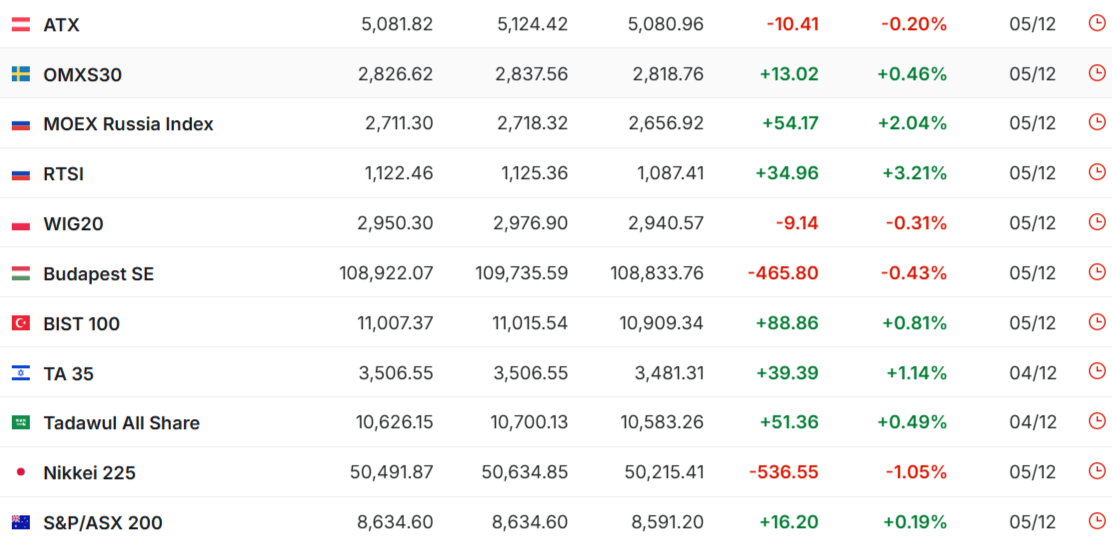
Task: Open the S&P/ASX 200 index link
Action: coord(102,523)
